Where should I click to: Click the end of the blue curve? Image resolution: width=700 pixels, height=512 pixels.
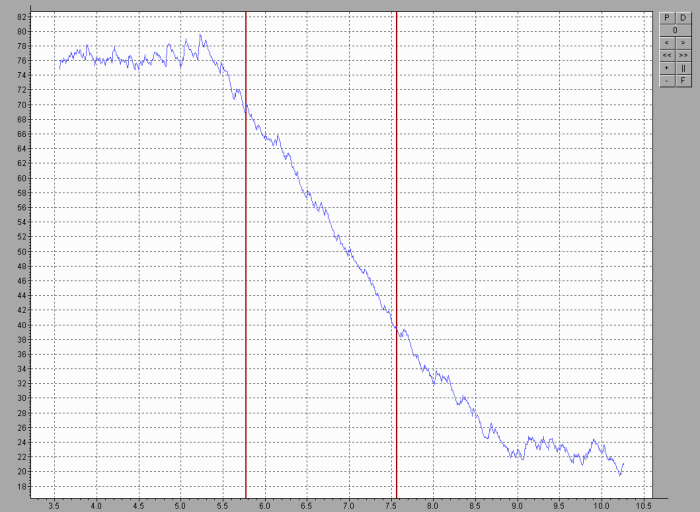click(x=623, y=464)
